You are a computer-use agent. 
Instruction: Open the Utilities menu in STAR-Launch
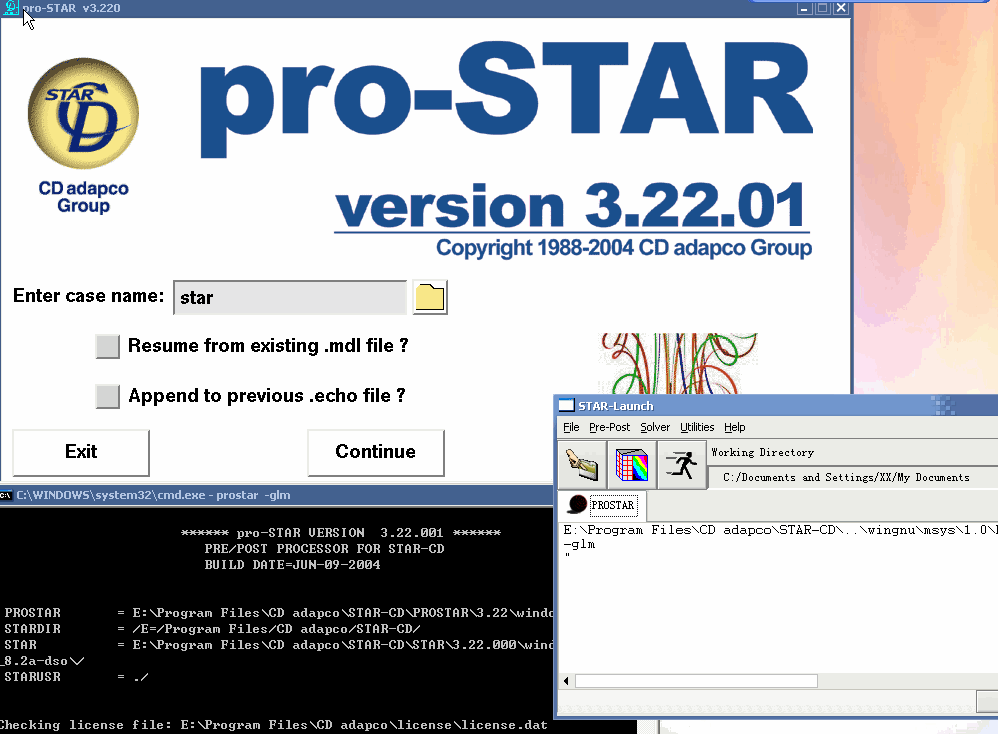pos(697,427)
